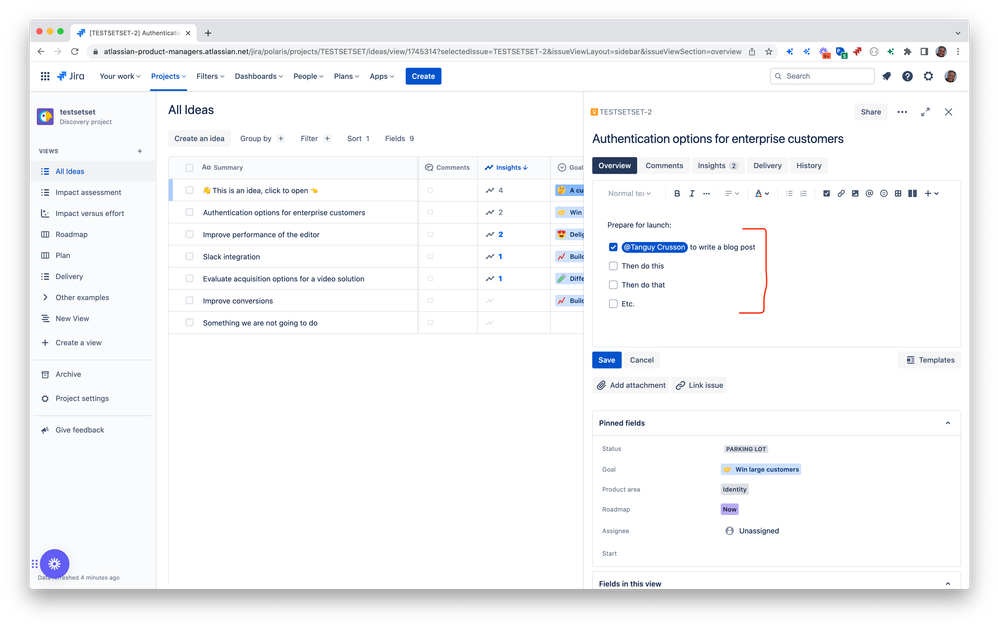Select the 'Something we are not going to do' checkbox
This screenshot has height=628, width=999.
(x=189, y=323)
